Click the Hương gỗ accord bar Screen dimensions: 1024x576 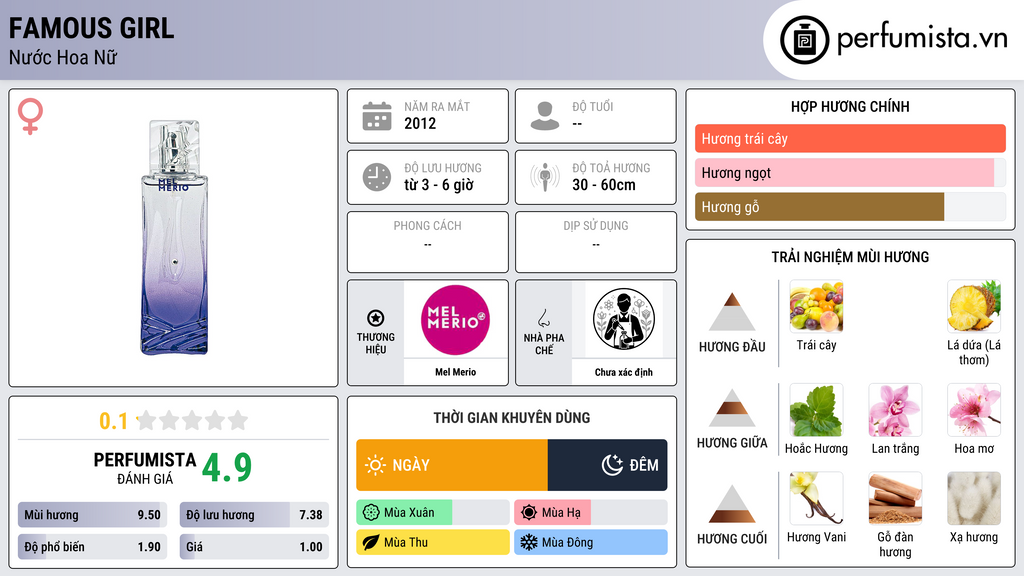[850, 206]
